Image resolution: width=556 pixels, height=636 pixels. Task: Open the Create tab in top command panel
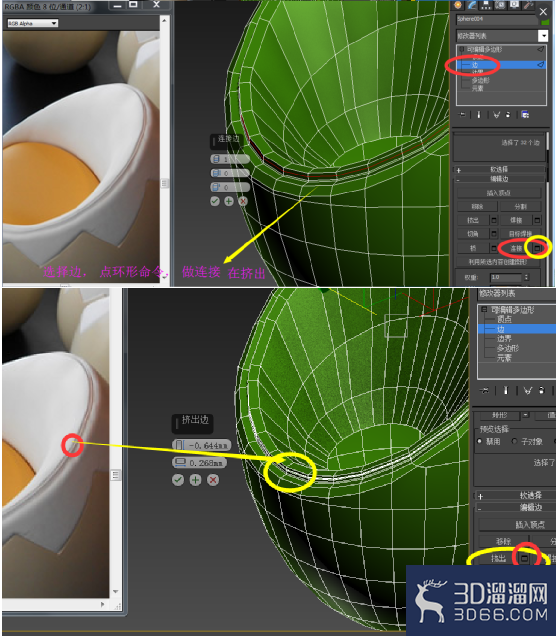[458, 5]
